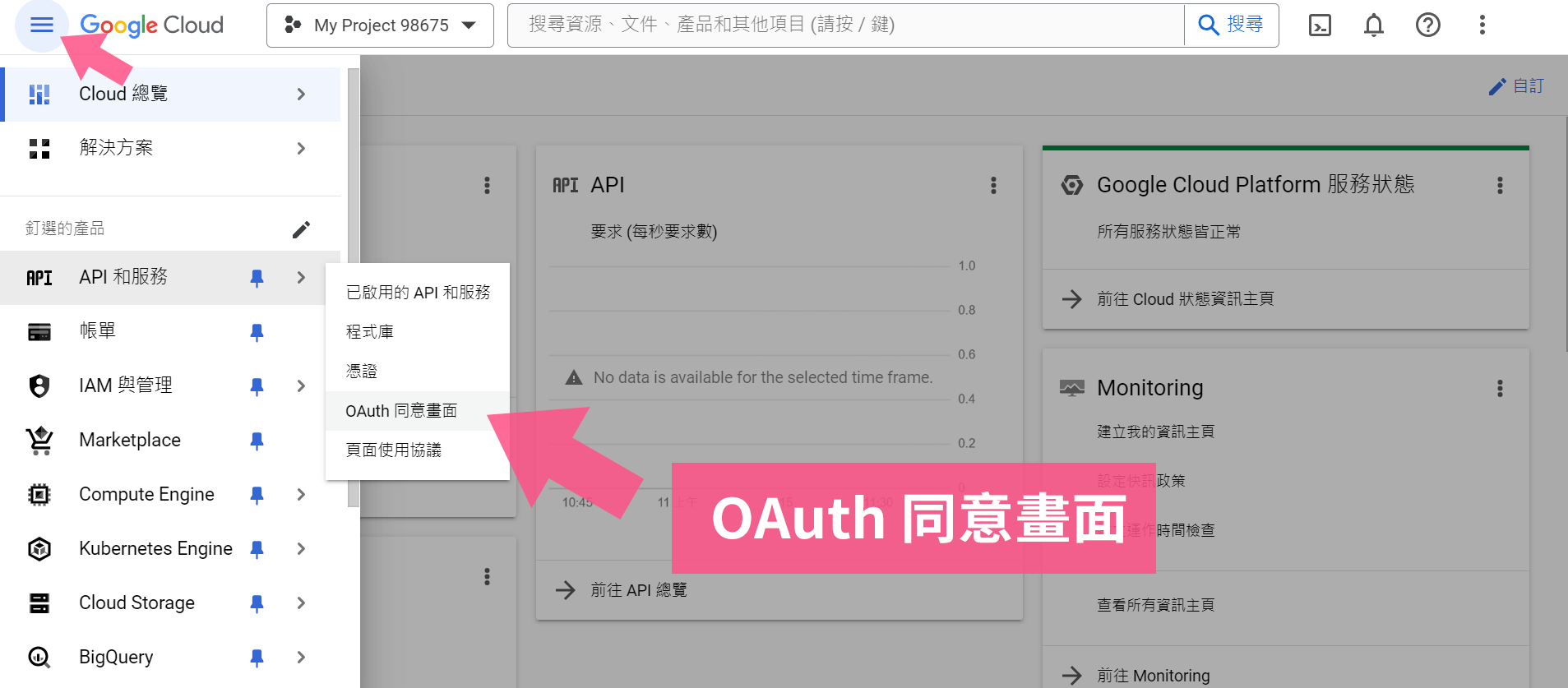Viewport: 1568px width, 688px height.
Task: Unpin Marketplace from pinned products
Action: (x=257, y=441)
